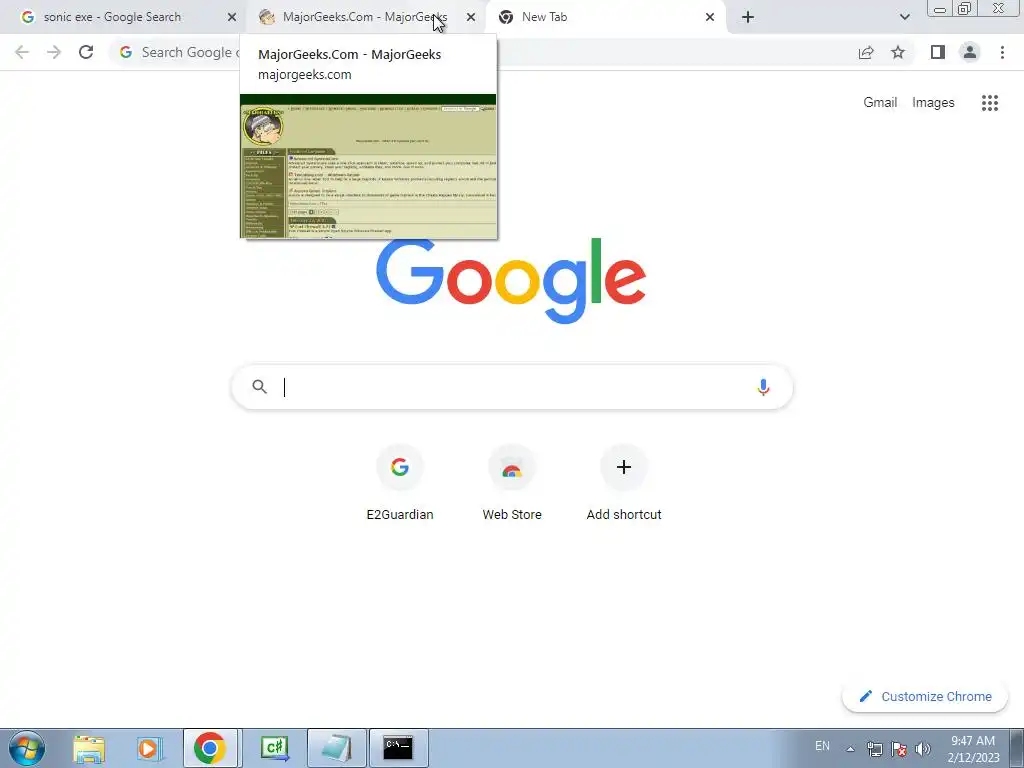Close the Chrome window
This screenshot has height=768, width=1024.
click(x=999, y=8)
